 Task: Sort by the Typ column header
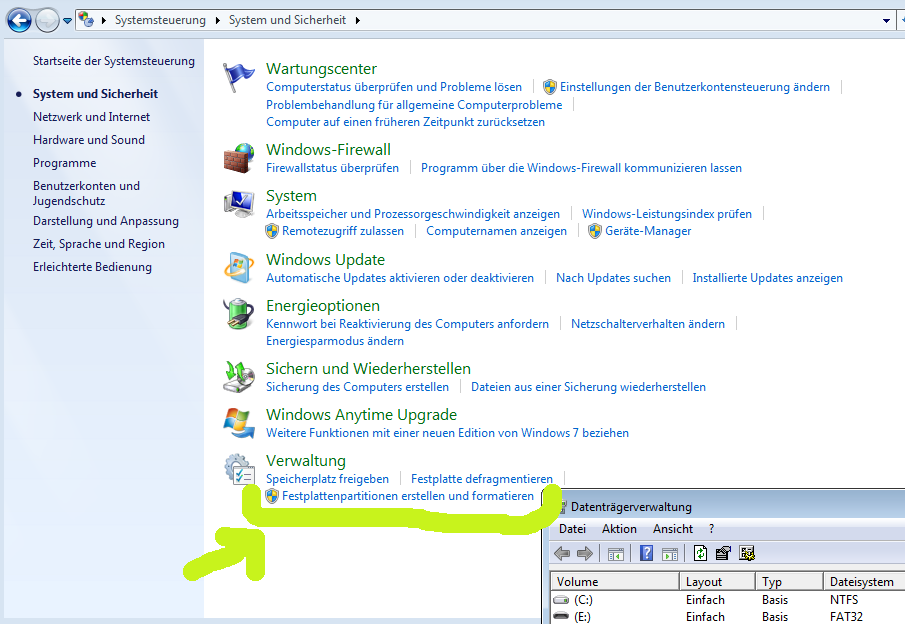[x=790, y=581]
